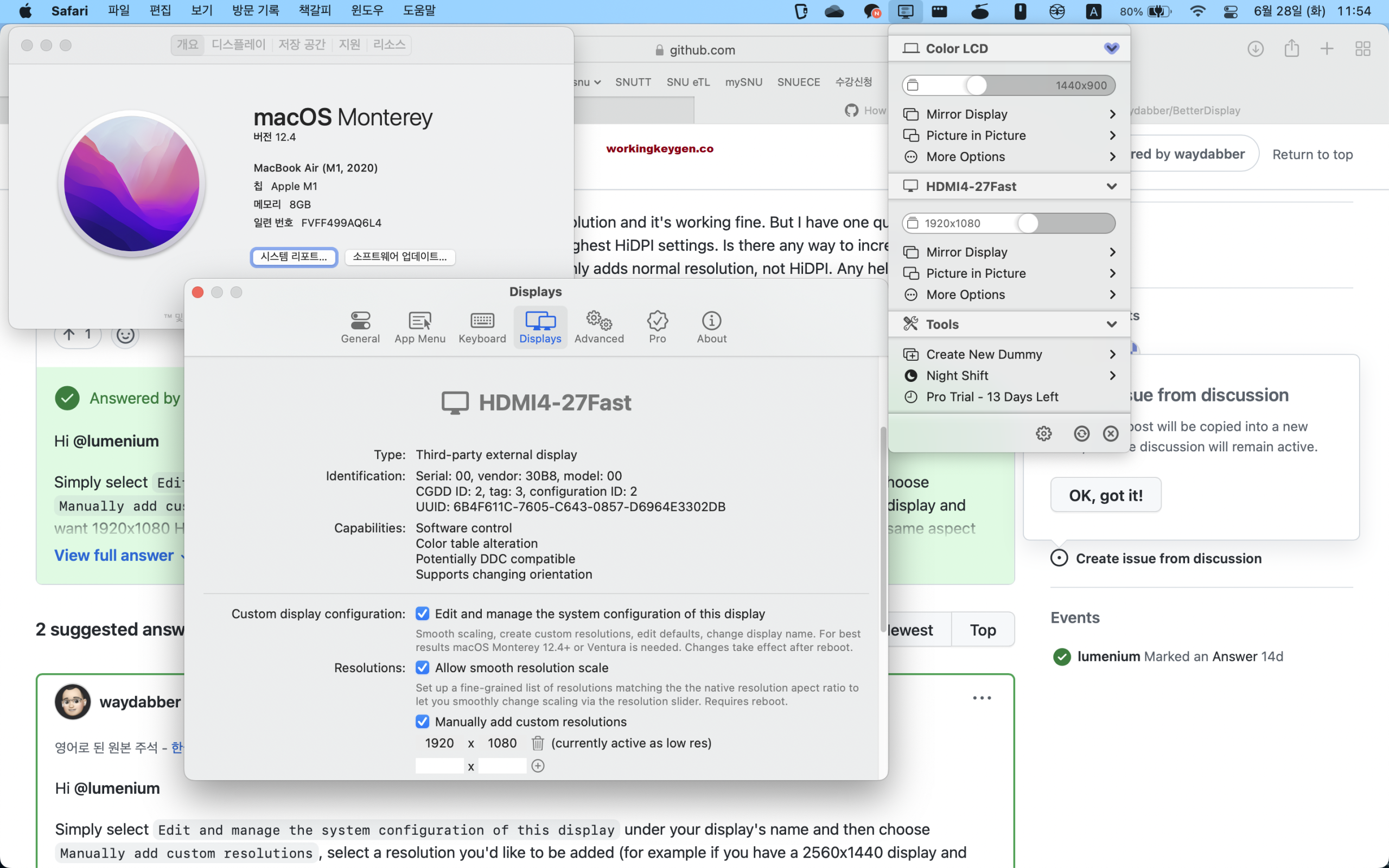Viewport: 1389px width, 868px height.
Task: Open the BetterDisplay icon in the menu bar
Action: click(x=905, y=11)
